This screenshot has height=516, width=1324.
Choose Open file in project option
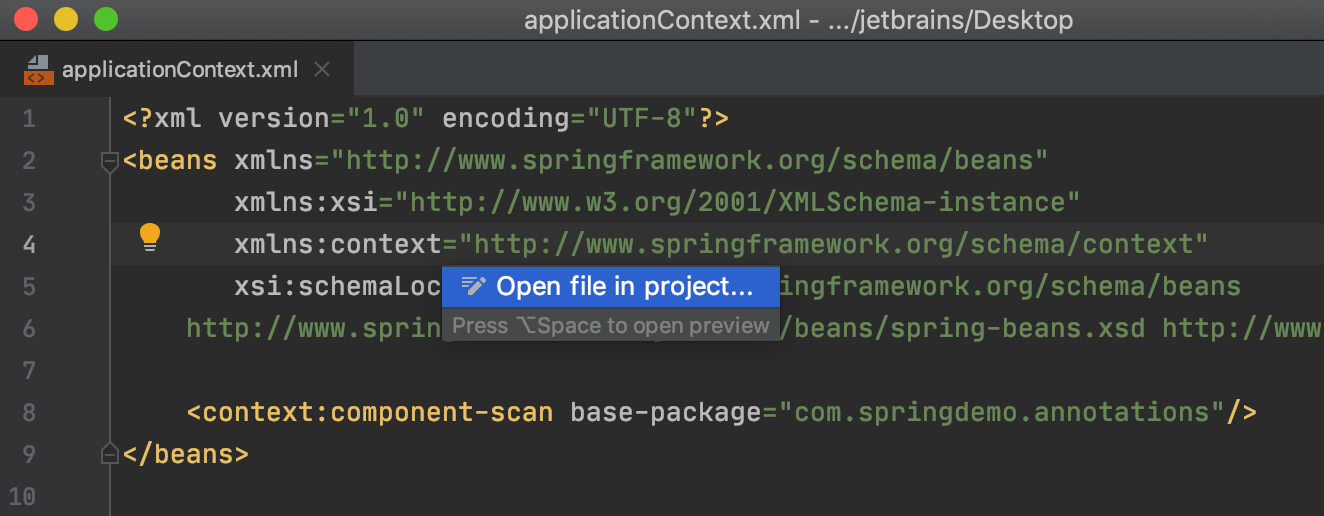tap(611, 287)
